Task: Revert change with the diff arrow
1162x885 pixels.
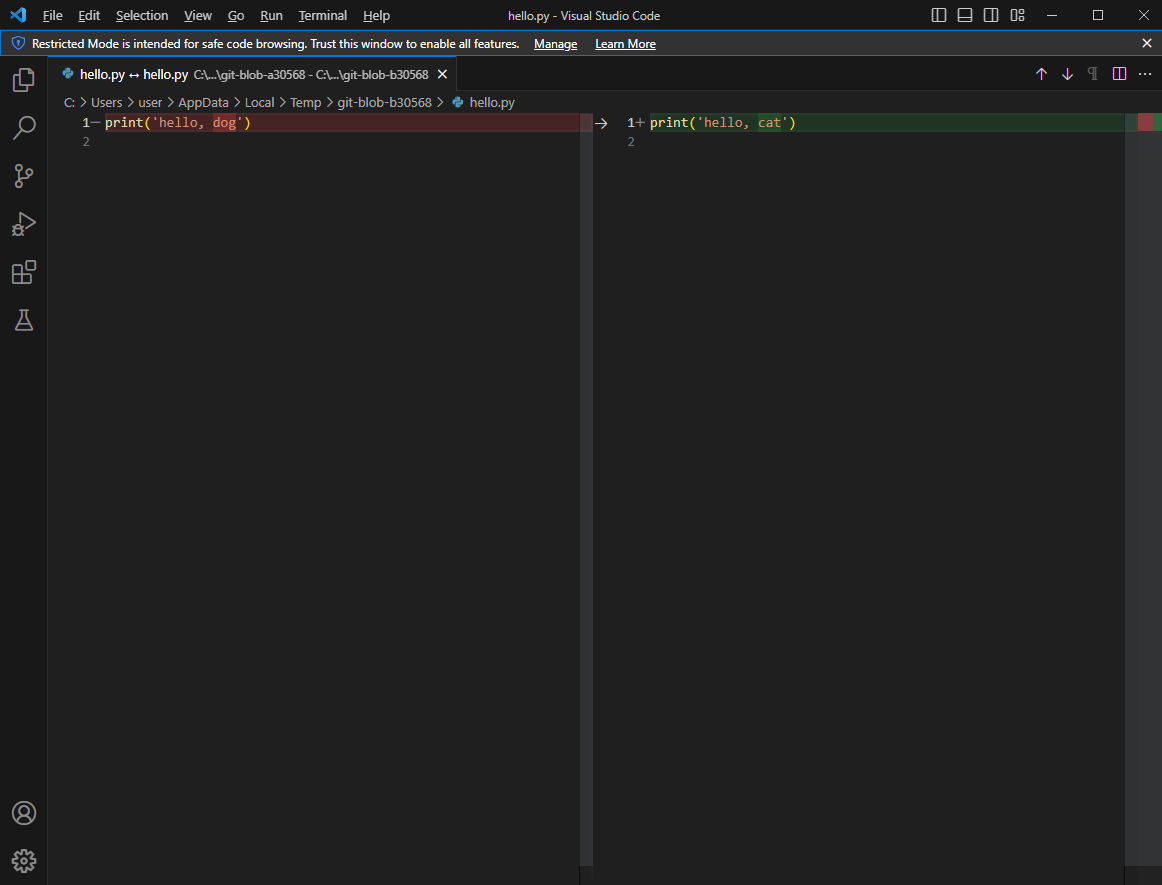Action: (x=601, y=123)
